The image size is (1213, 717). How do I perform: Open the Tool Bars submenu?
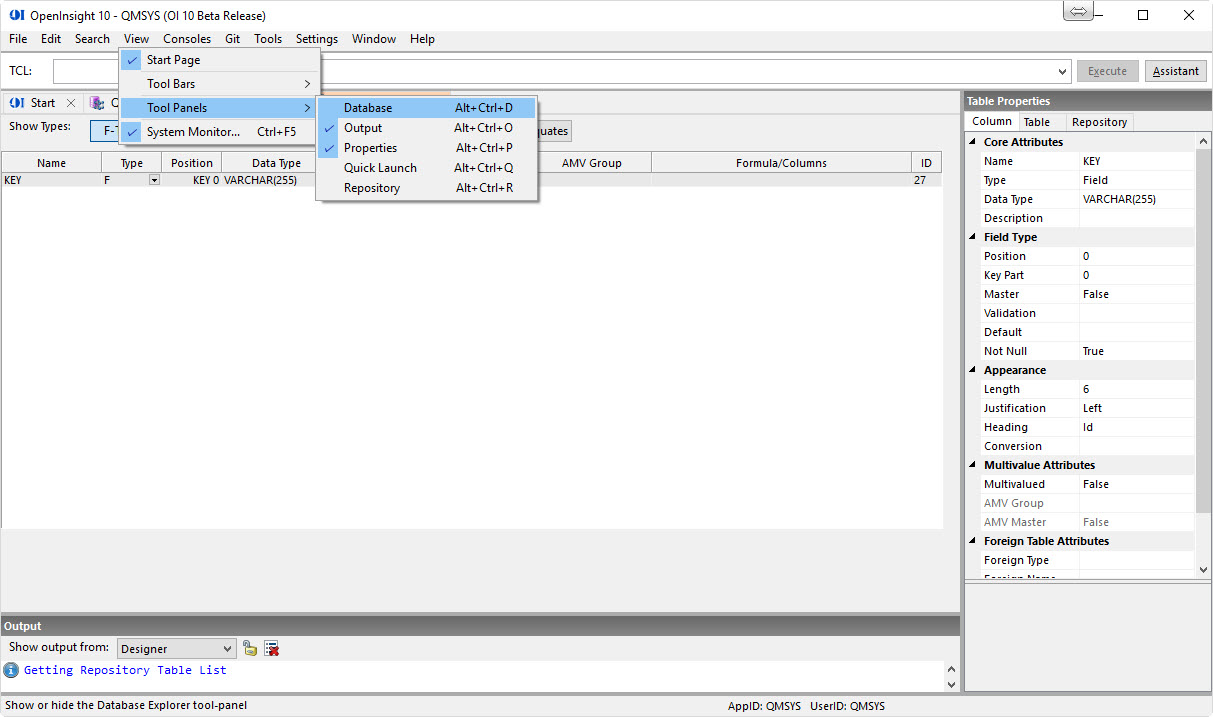[x=219, y=84]
